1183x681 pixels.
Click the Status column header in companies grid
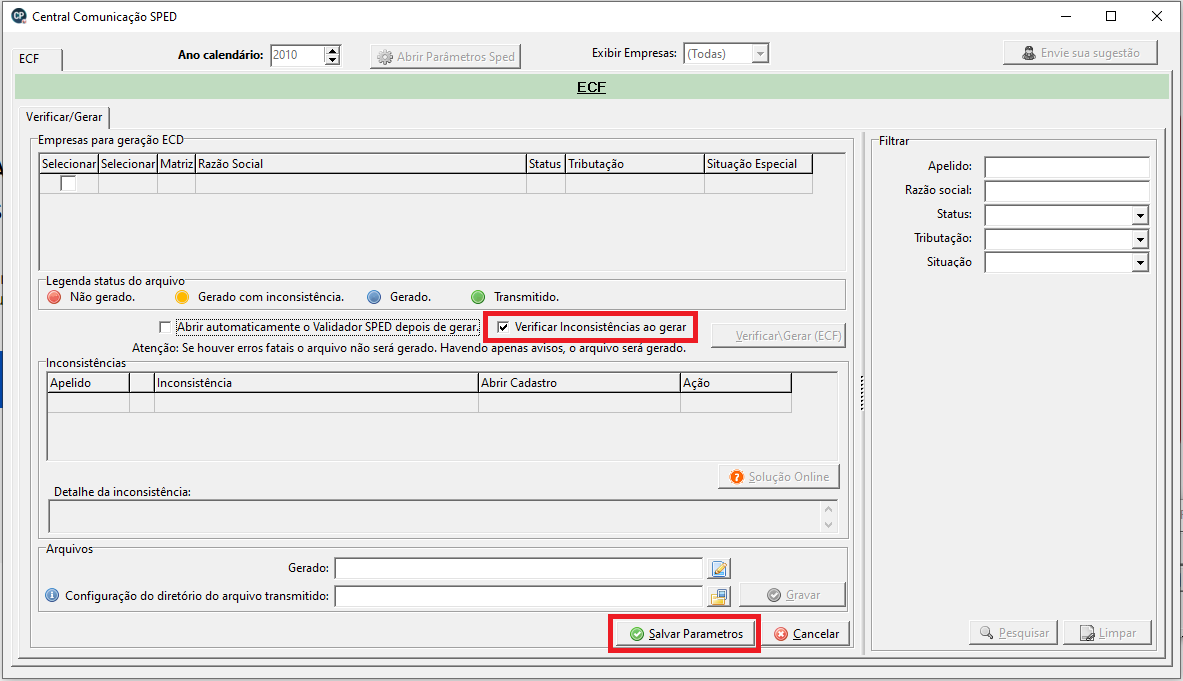pos(545,164)
